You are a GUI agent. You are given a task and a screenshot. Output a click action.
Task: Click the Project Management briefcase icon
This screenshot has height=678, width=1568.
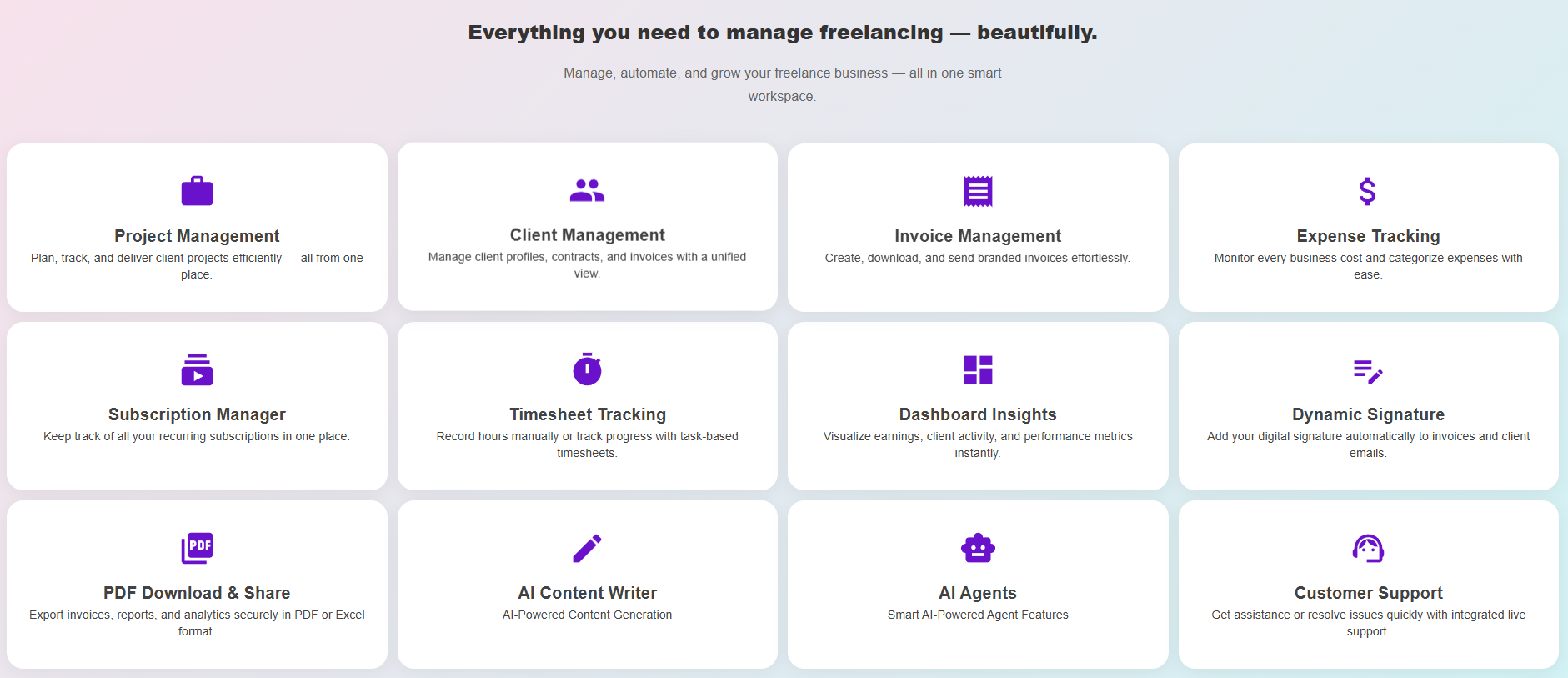point(197,191)
